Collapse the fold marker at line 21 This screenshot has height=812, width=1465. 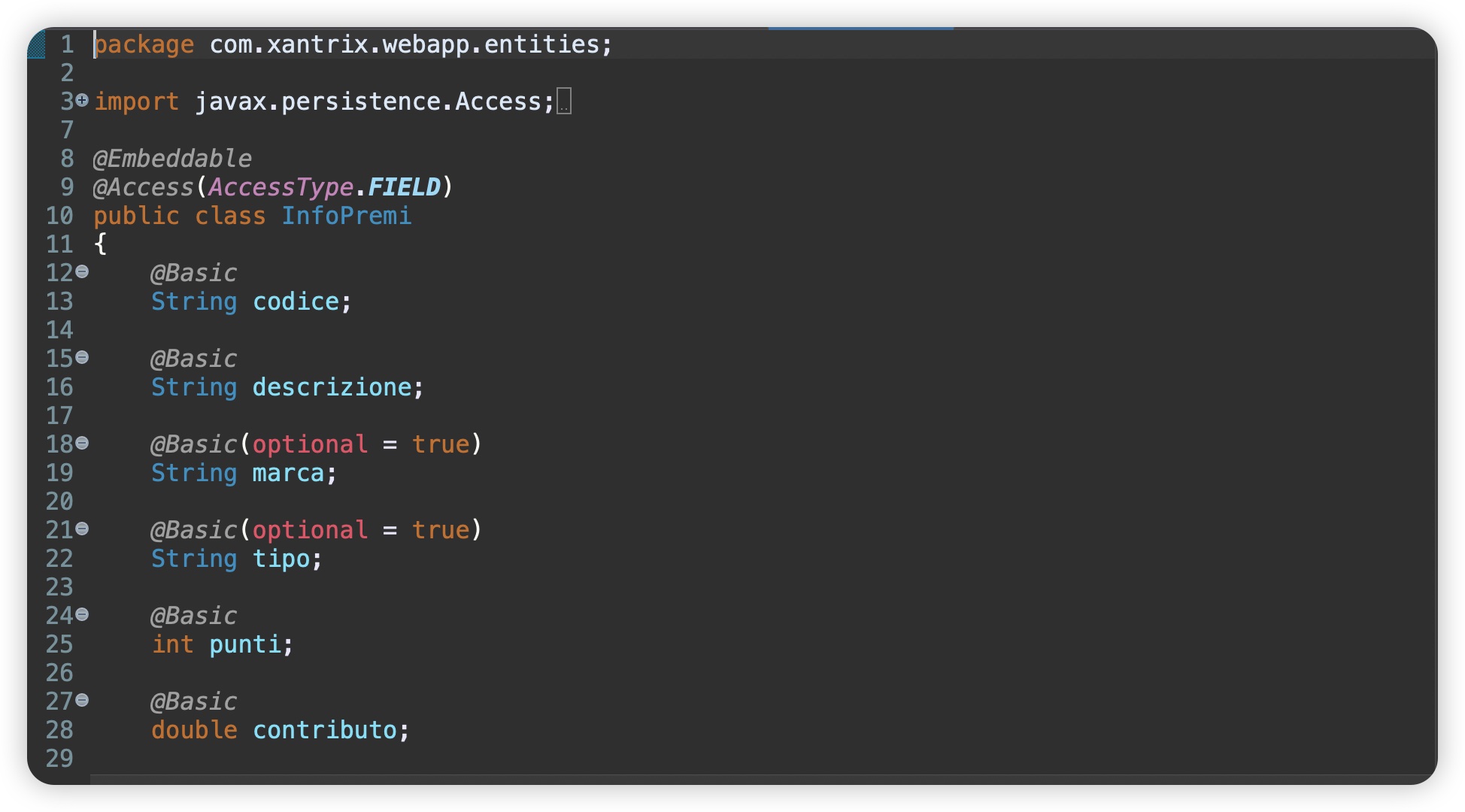(82, 529)
